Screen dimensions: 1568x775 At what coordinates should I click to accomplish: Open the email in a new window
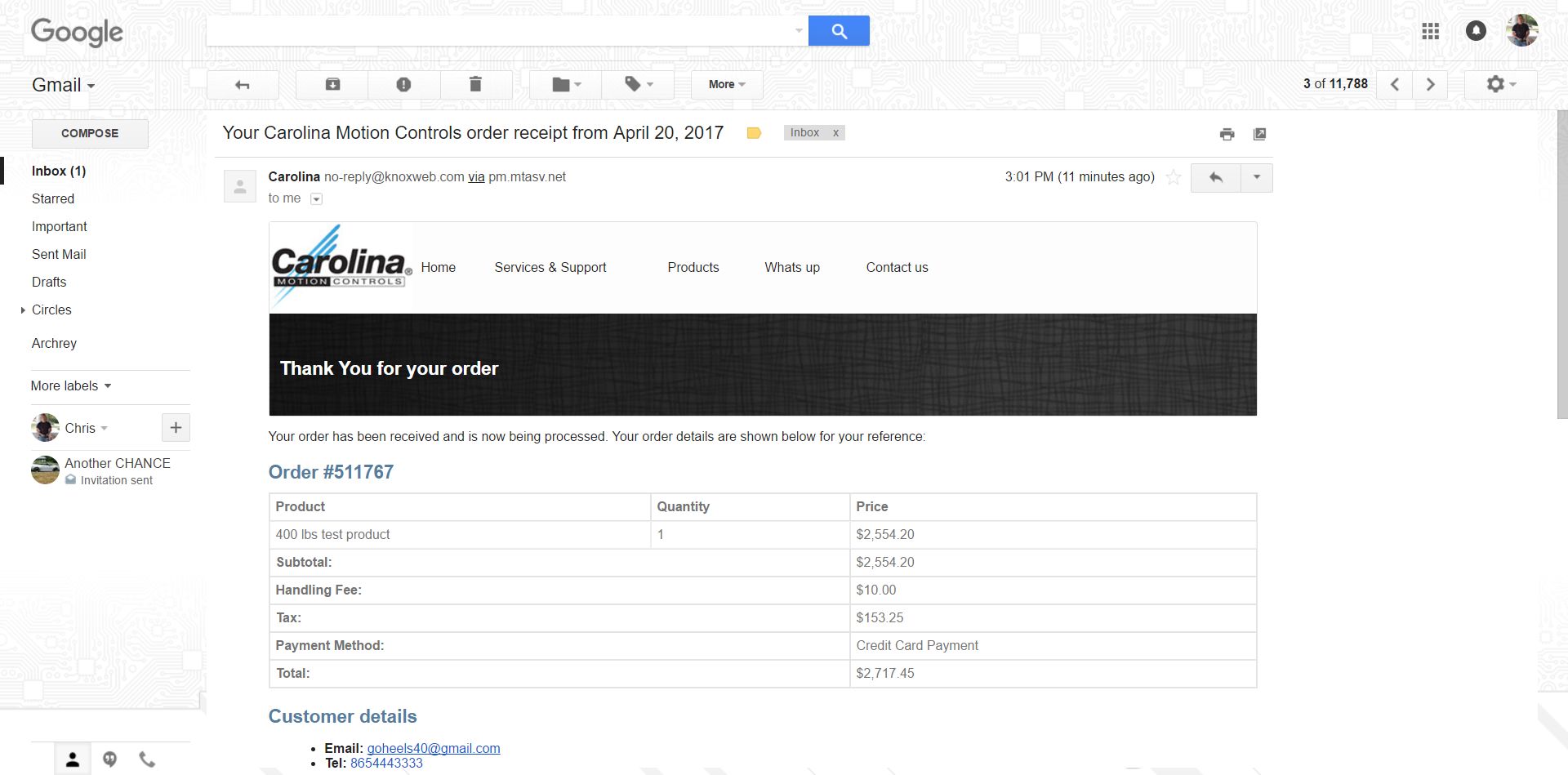point(1259,134)
